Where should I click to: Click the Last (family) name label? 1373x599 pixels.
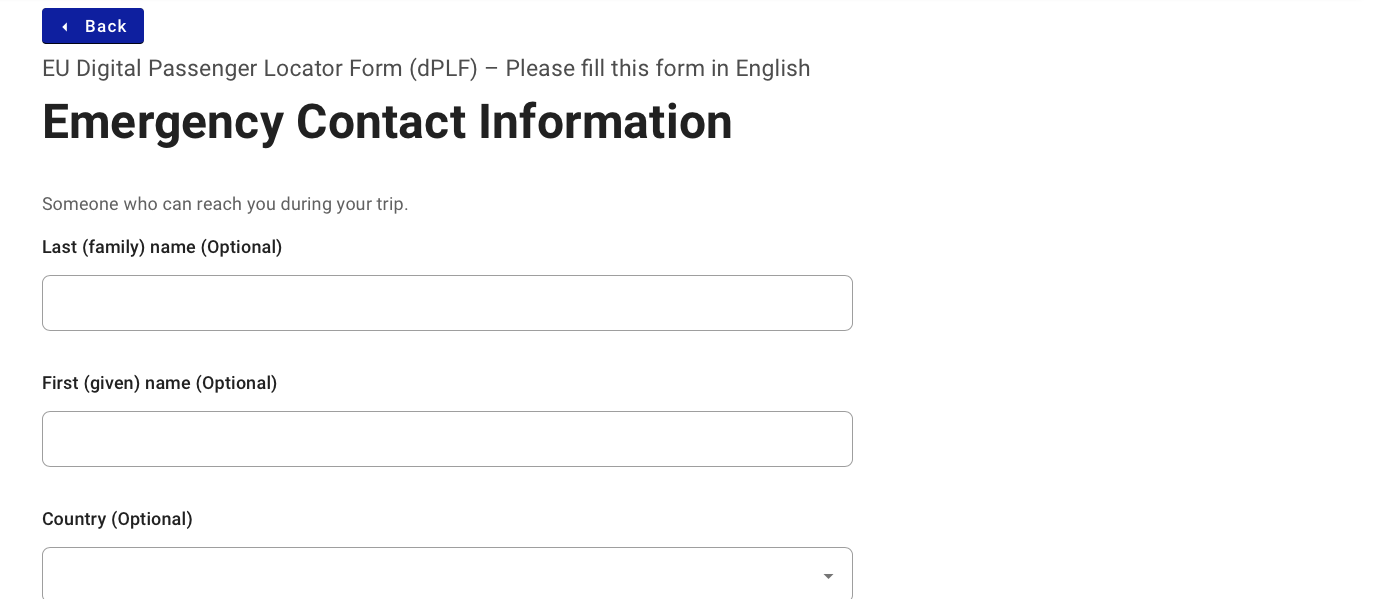click(x=162, y=247)
